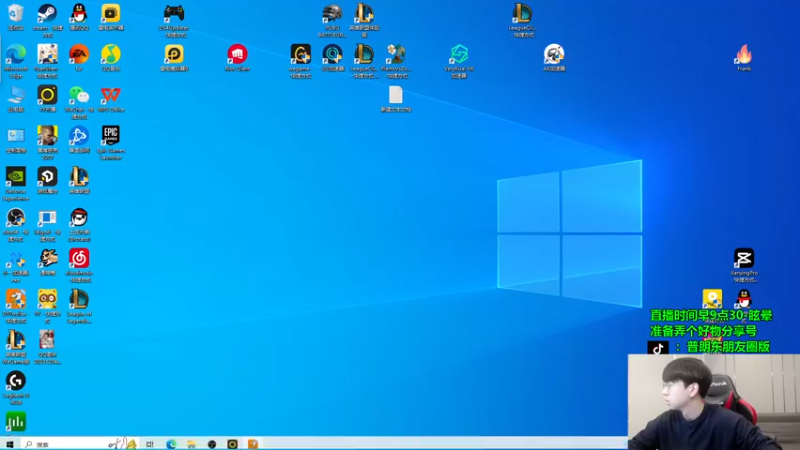Open the This PC computer icon

(x=16, y=95)
